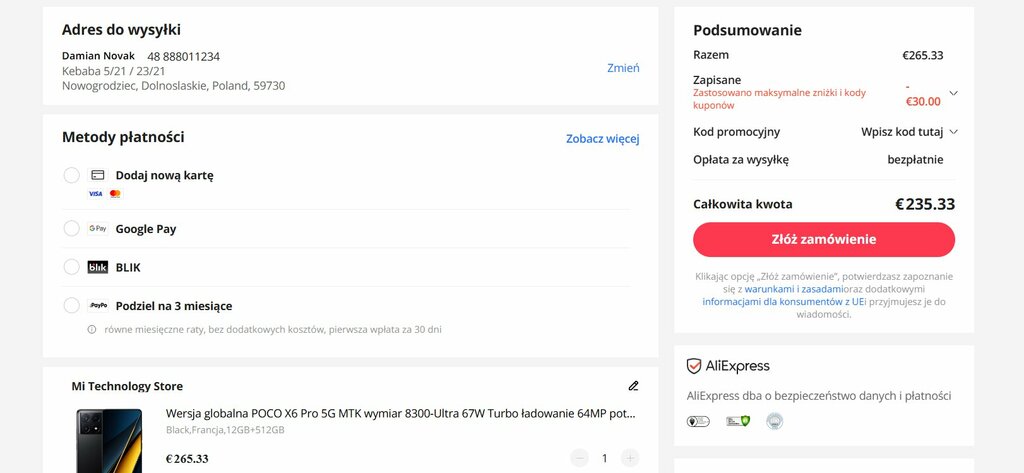The height and width of the screenshot is (473, 1024).
Task: Expand the Kod promocyjny chevron
Action: point(953,132)
